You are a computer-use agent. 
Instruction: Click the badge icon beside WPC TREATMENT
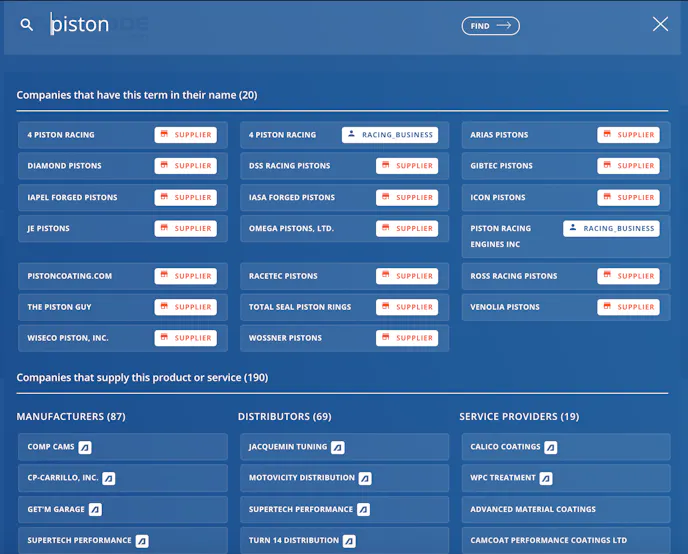[x=546, y=478]
